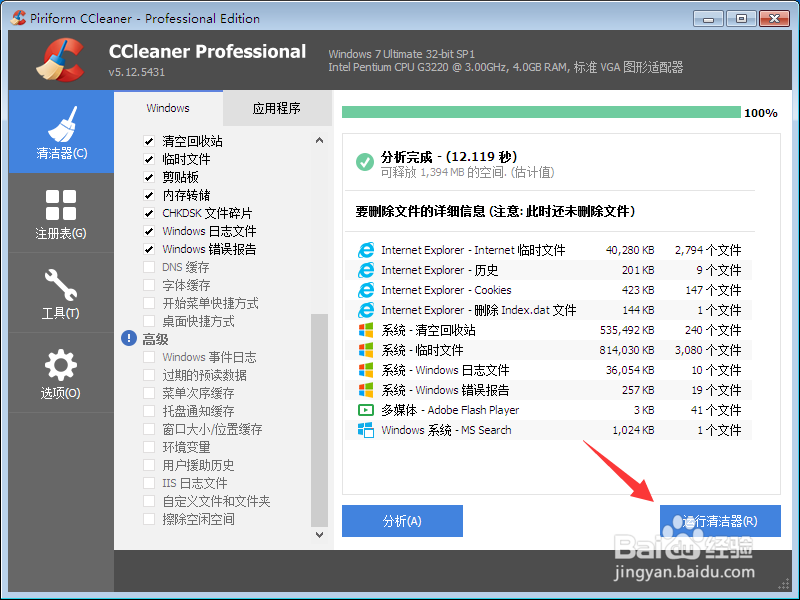Enable the 过期的预读数据 checkbox
800x600 pixels.
[x=149, y=375]
